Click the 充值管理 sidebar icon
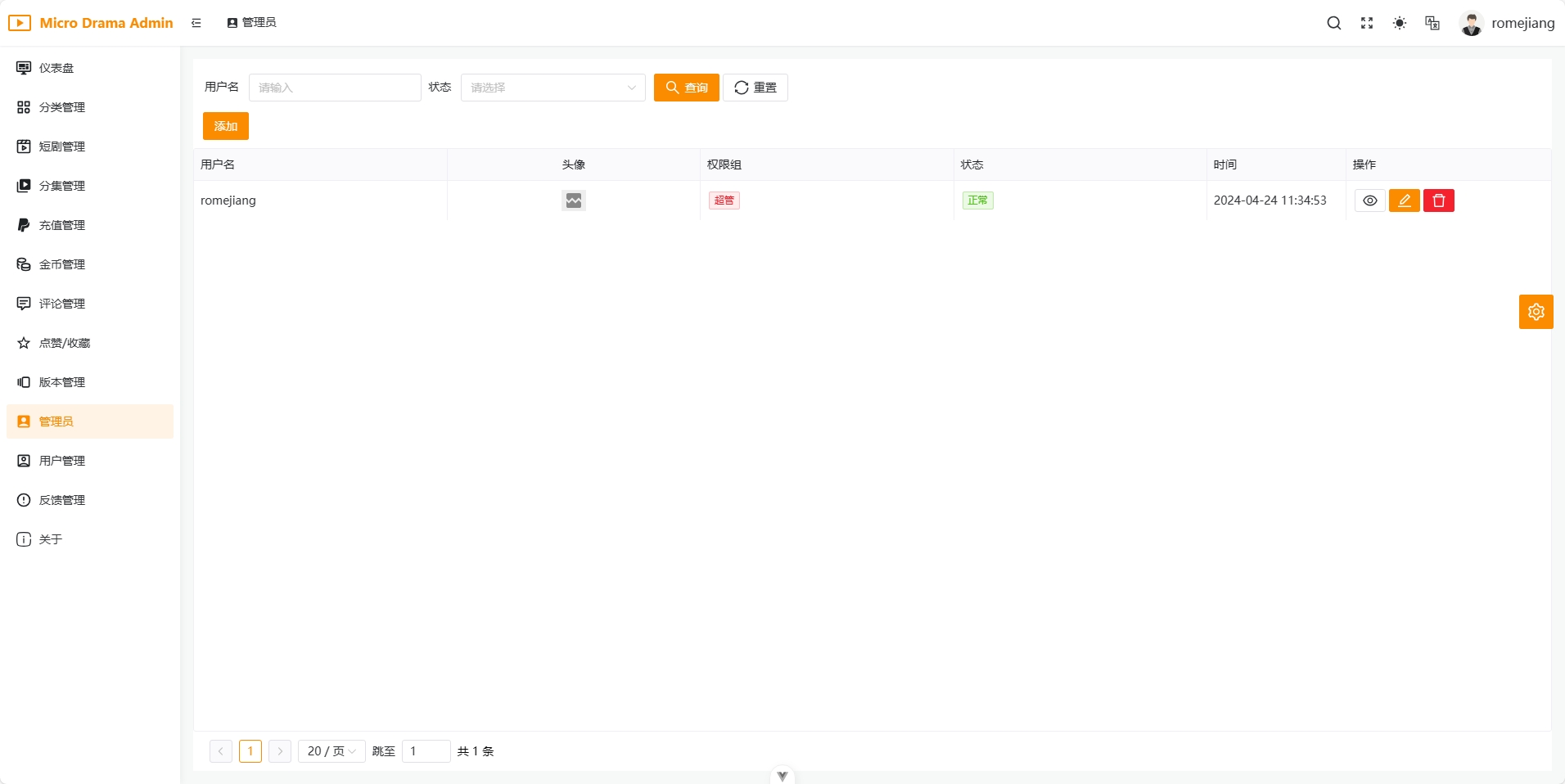 (23, 224)
